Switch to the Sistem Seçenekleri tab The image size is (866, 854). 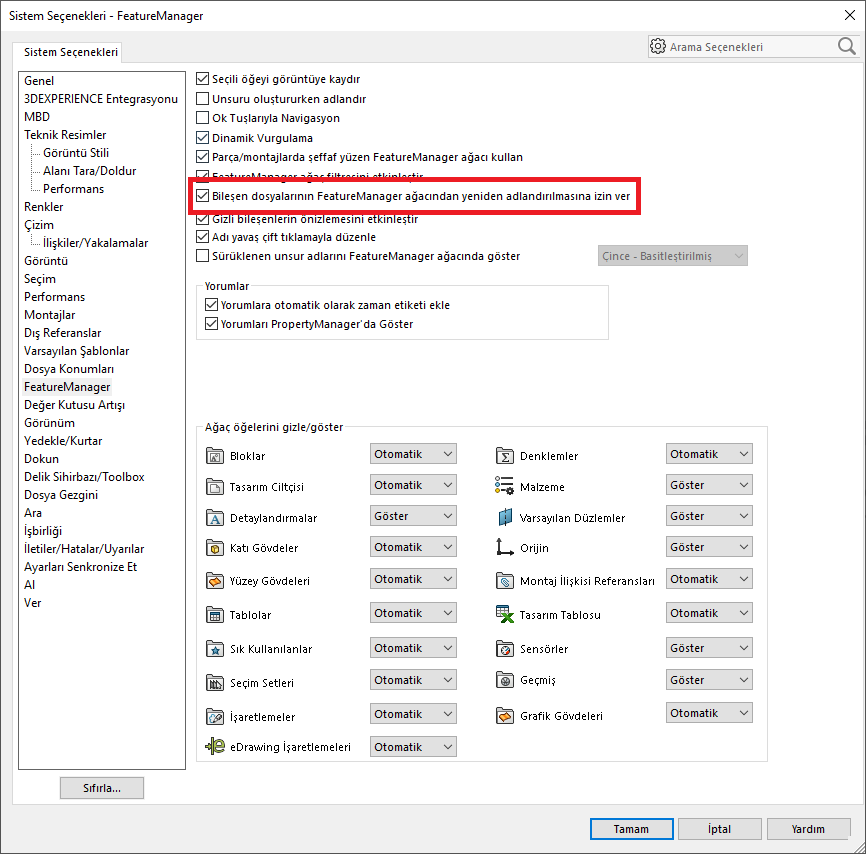click(70, 53)
